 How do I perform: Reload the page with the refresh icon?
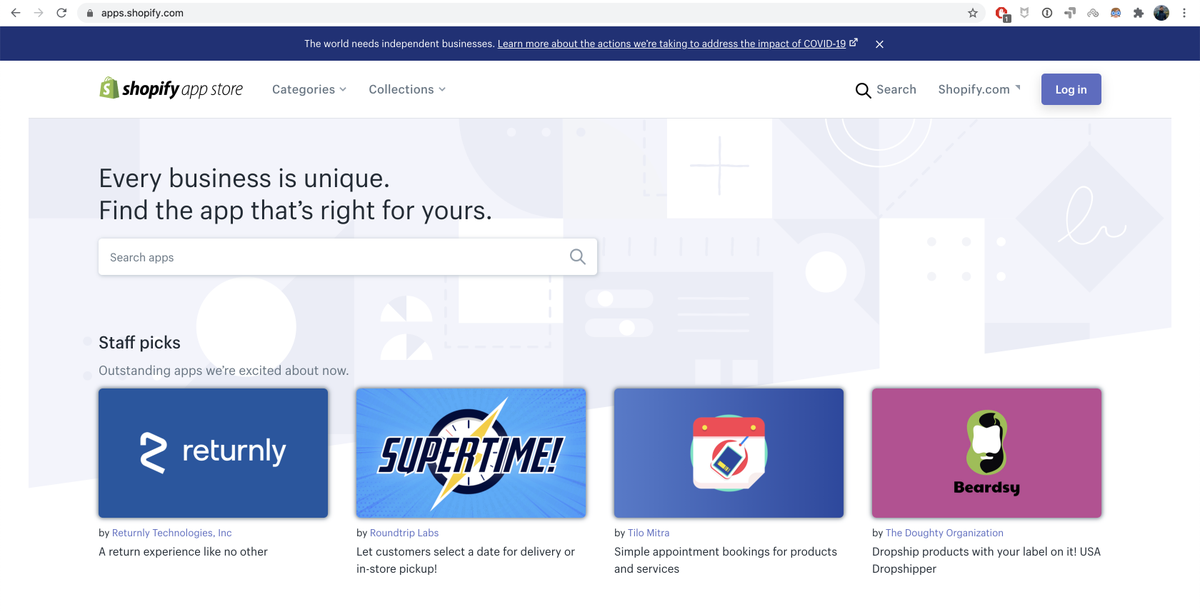coord(62,13)
